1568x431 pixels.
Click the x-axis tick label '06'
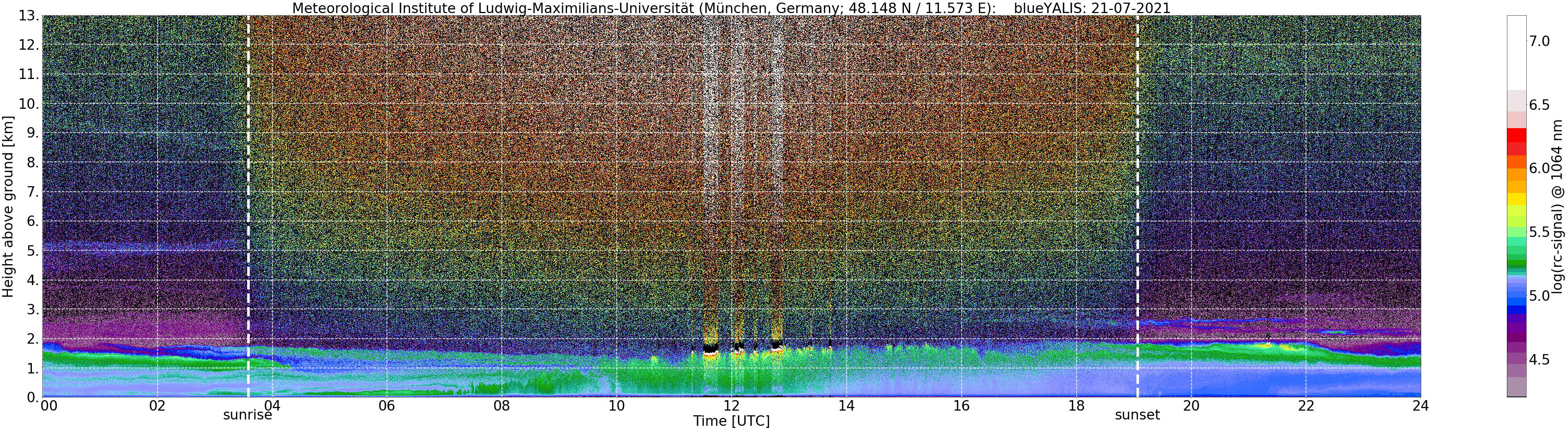(387, 405)
